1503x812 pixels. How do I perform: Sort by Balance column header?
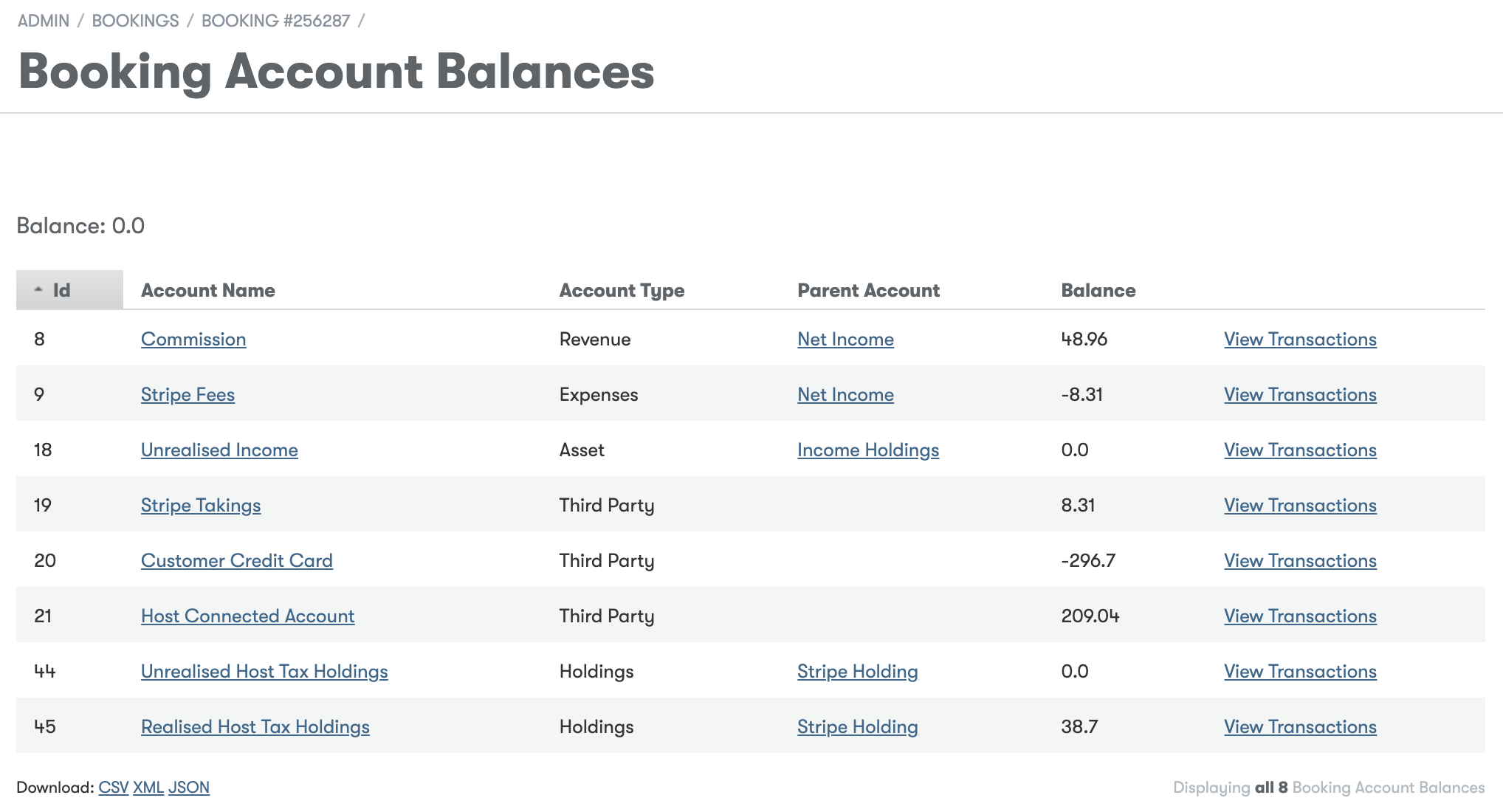[x=1098, y=290]
